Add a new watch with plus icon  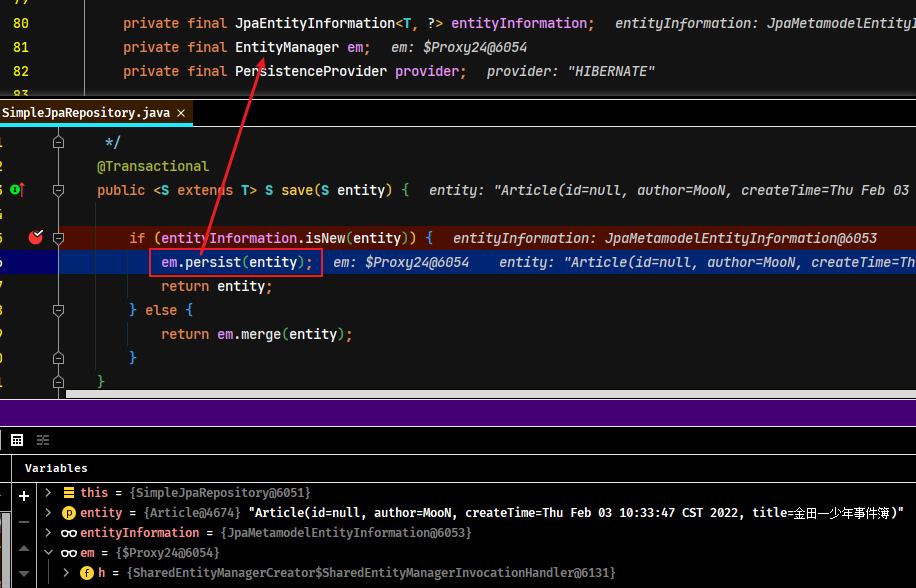click(x=24, y=496)
